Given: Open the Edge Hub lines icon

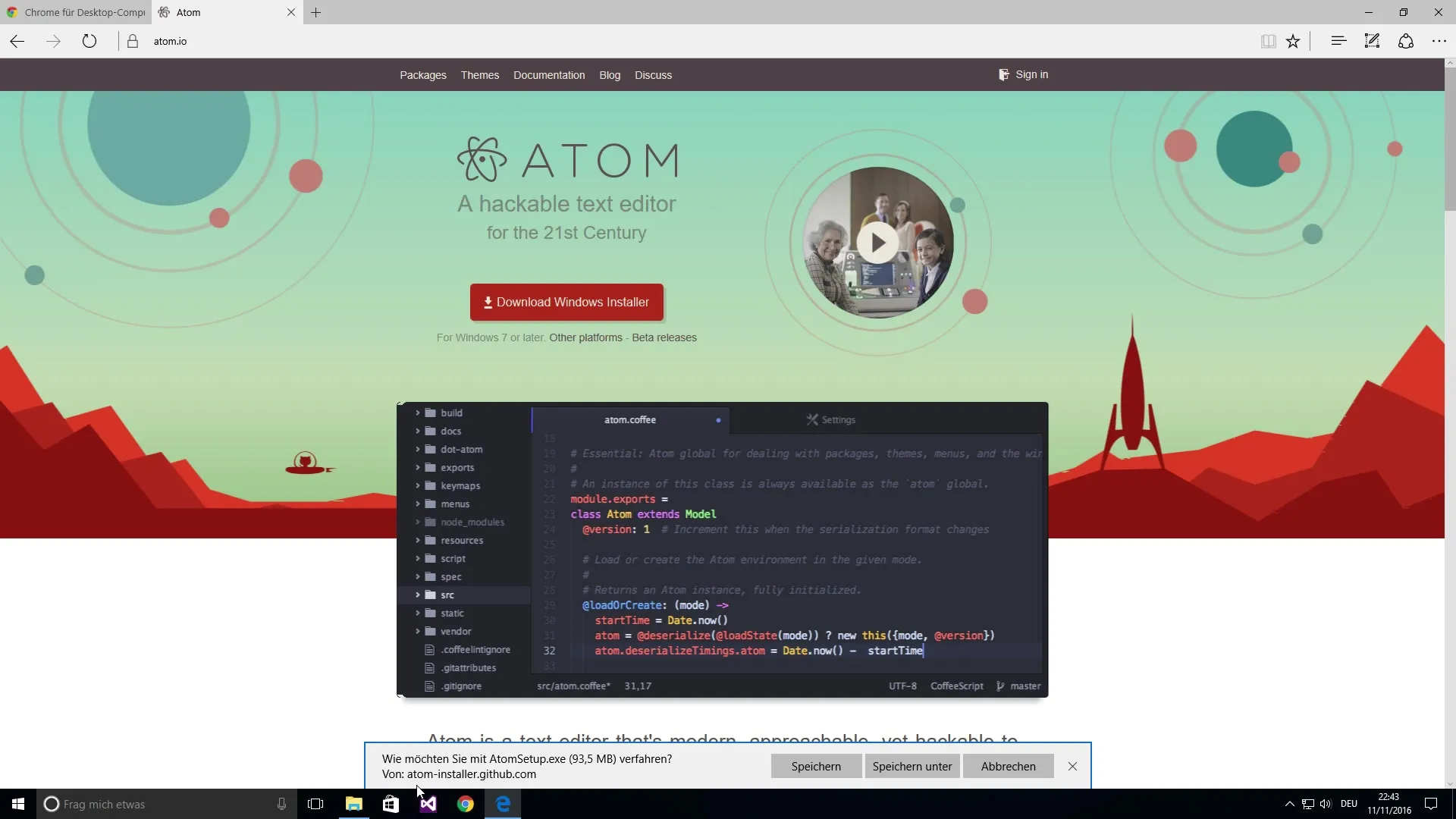Looking at the screenshot, I should tap(1338, 41).
